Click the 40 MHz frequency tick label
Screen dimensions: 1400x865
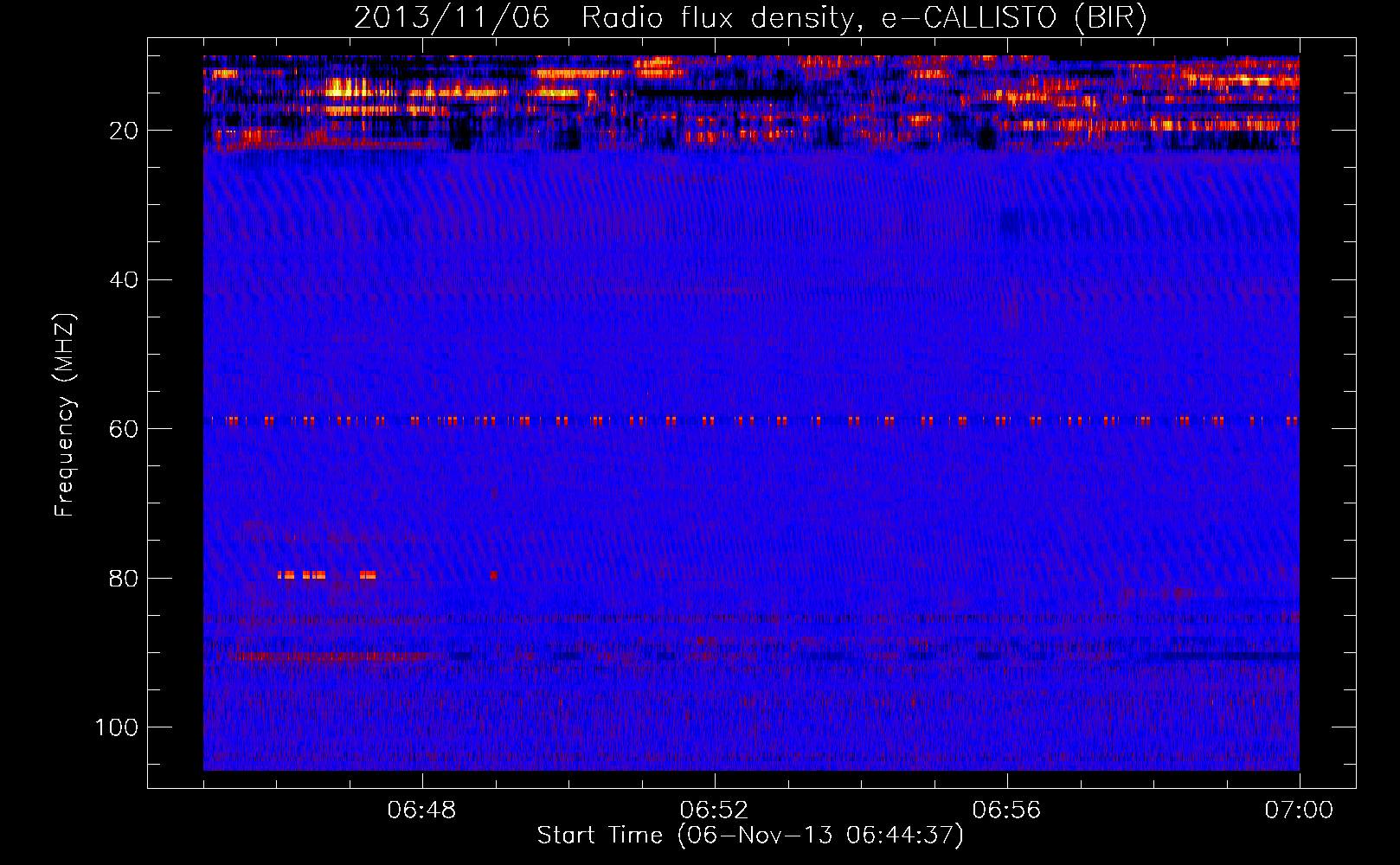(x=125, y=279)
